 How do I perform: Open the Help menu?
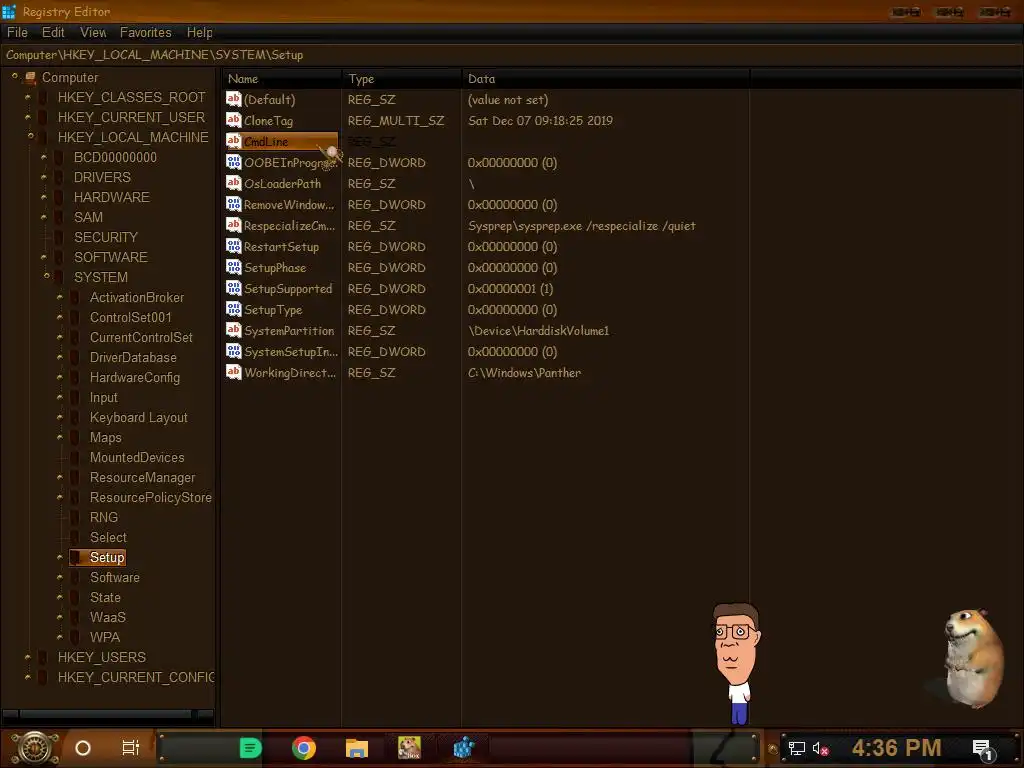click(x=199, y=32)
